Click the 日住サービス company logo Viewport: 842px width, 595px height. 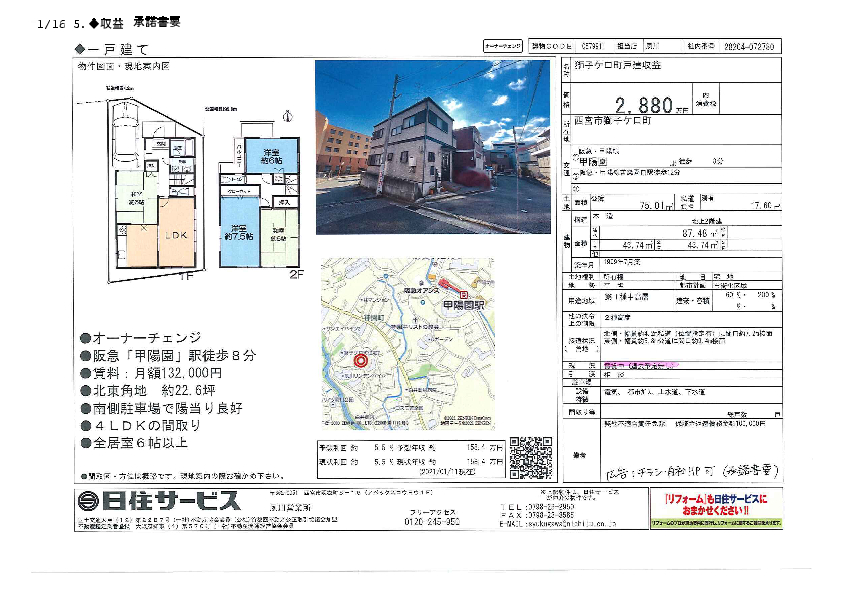point(159,501)
